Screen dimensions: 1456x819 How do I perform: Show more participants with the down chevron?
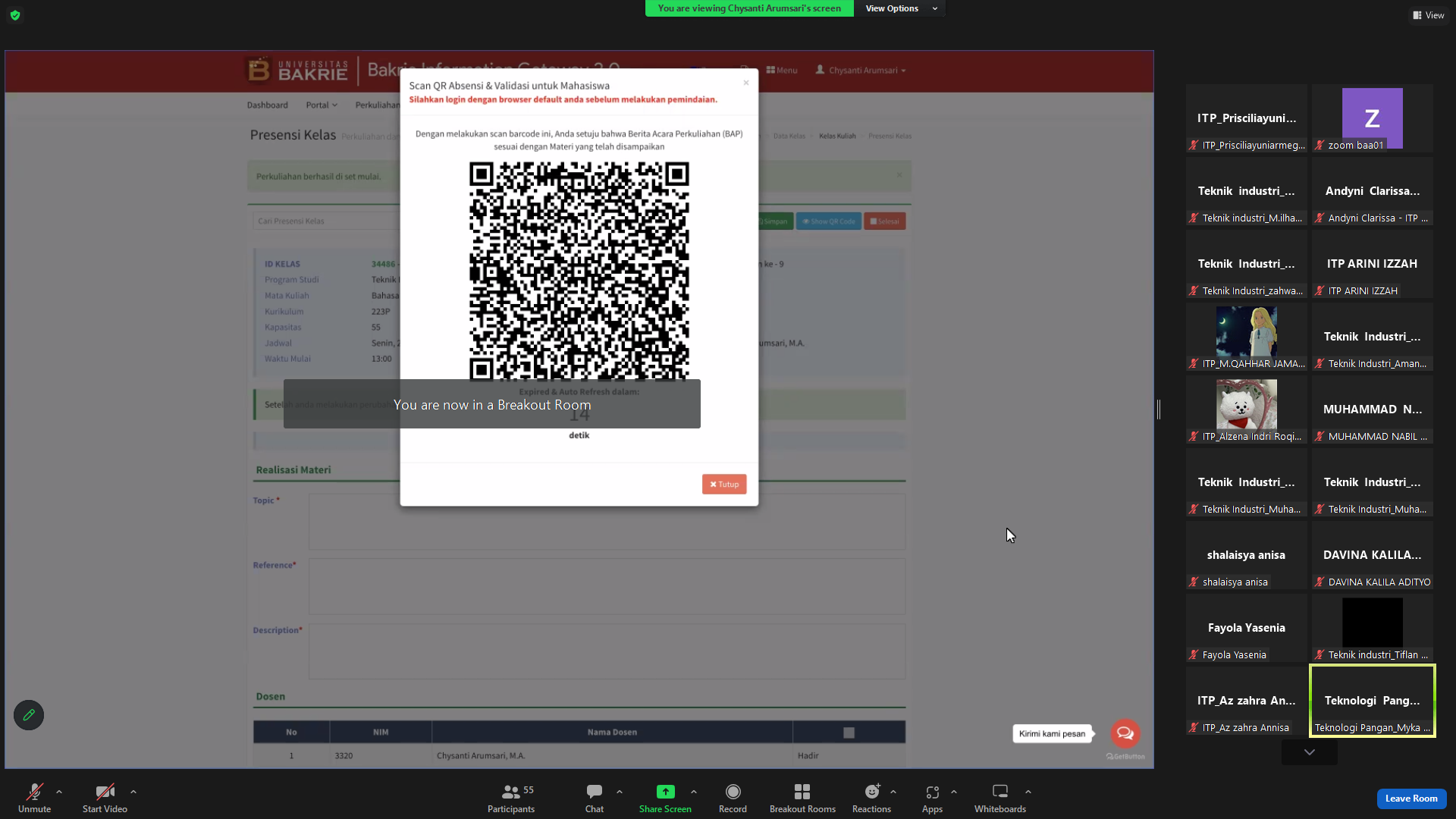[x=1310, y=752]
